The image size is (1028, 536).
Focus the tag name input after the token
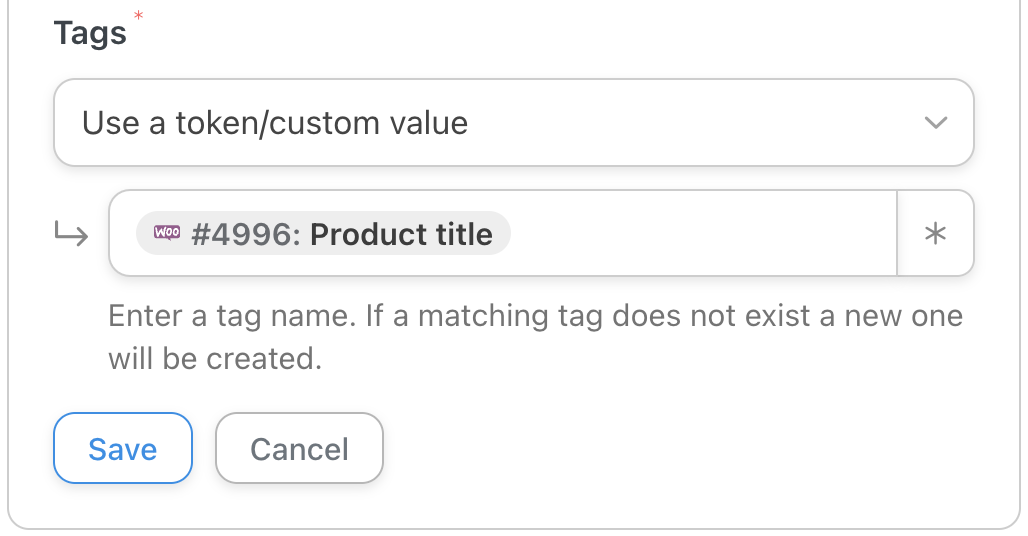pos(700,234)
